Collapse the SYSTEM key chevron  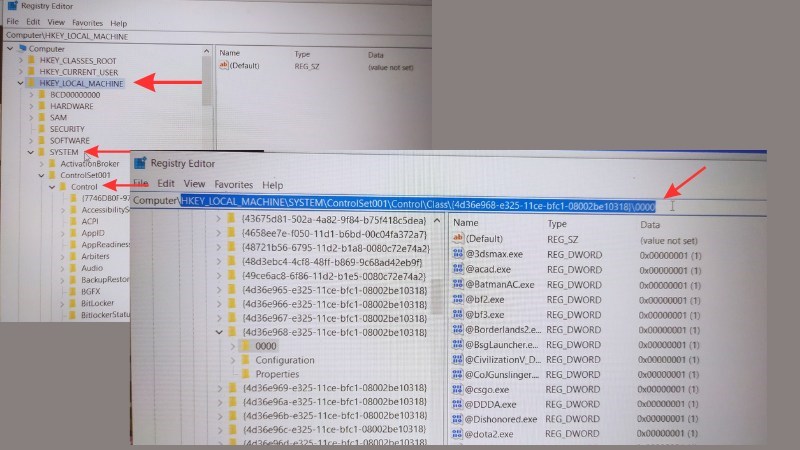coord(31,152)
